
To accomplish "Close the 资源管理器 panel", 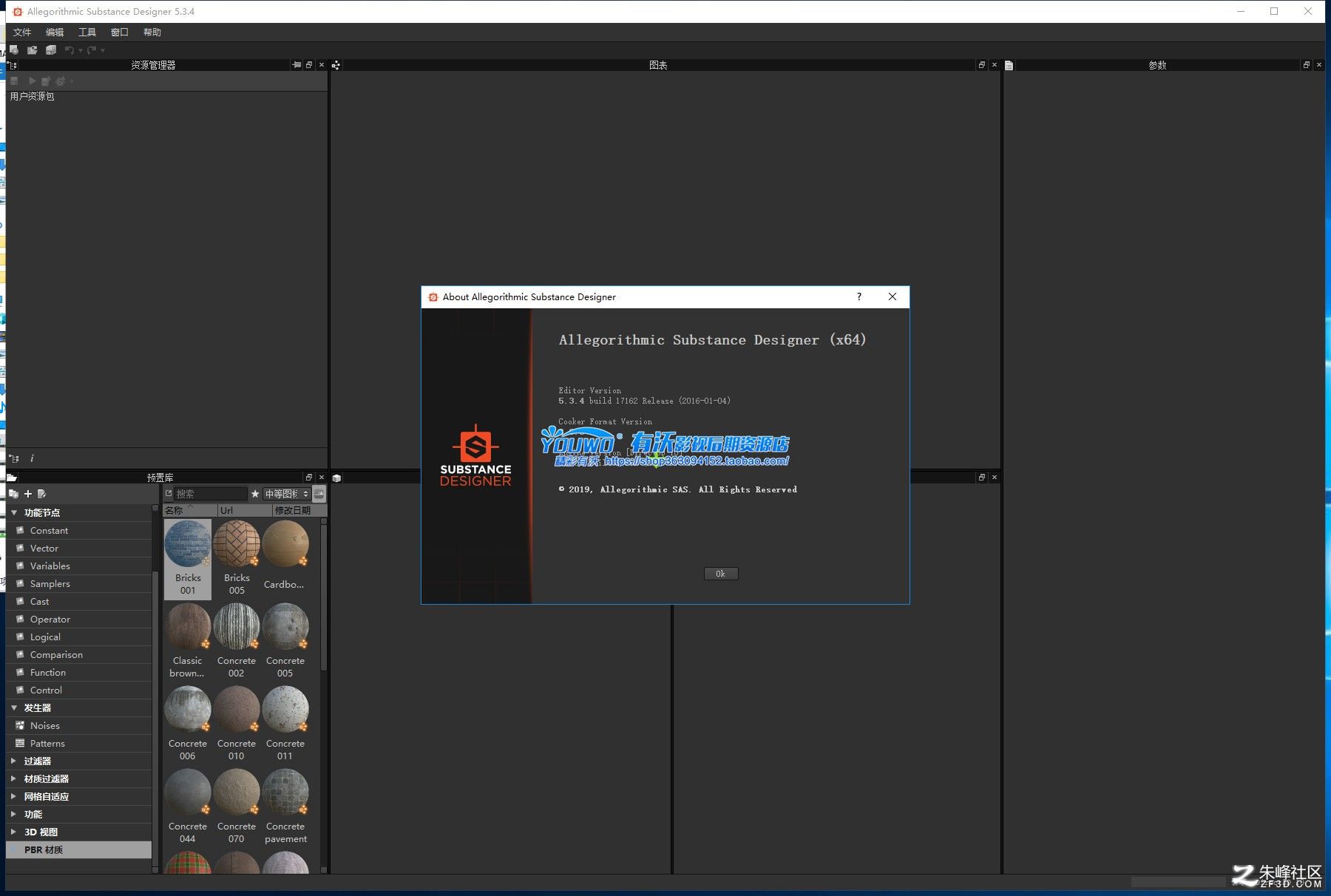I will [x=321, y=65].
